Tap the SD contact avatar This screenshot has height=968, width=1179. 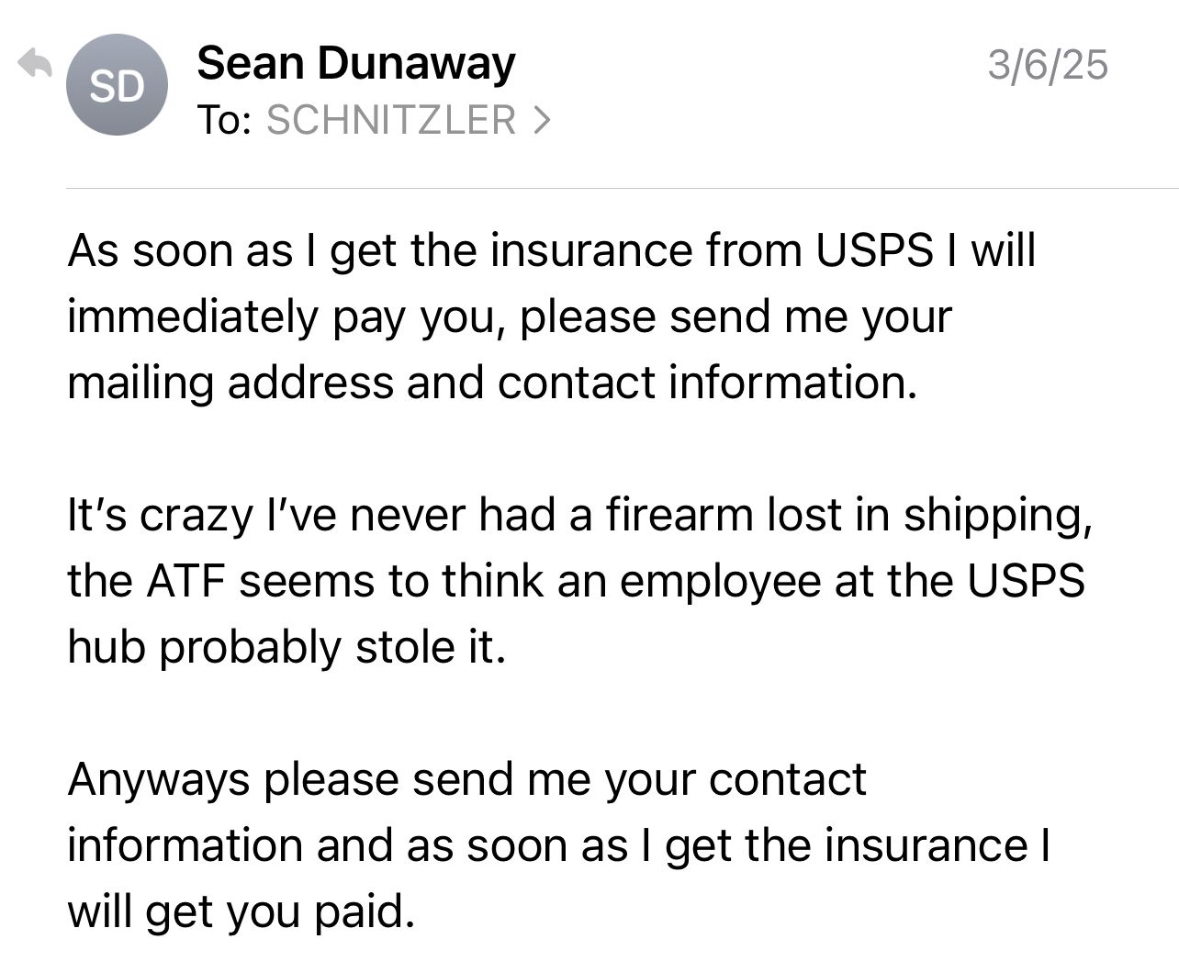tap(117, 87)
